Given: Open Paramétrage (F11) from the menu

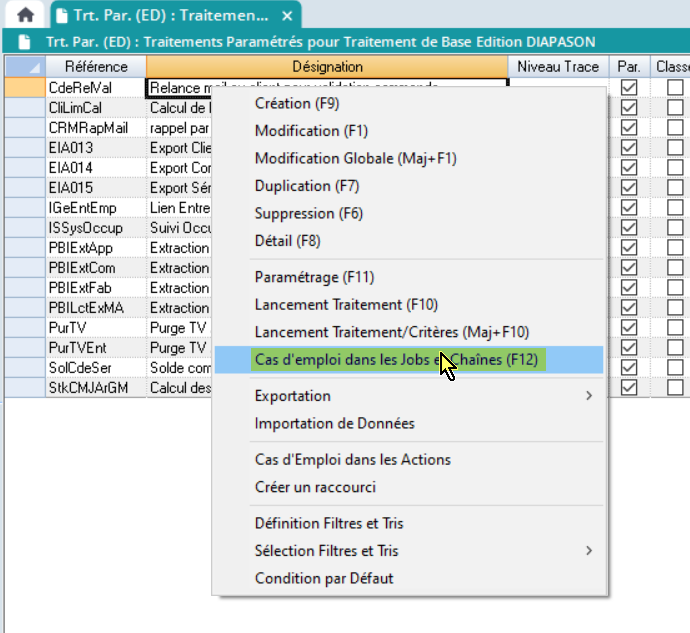Looking at the screenshot, I should click(x=314, y=277).
